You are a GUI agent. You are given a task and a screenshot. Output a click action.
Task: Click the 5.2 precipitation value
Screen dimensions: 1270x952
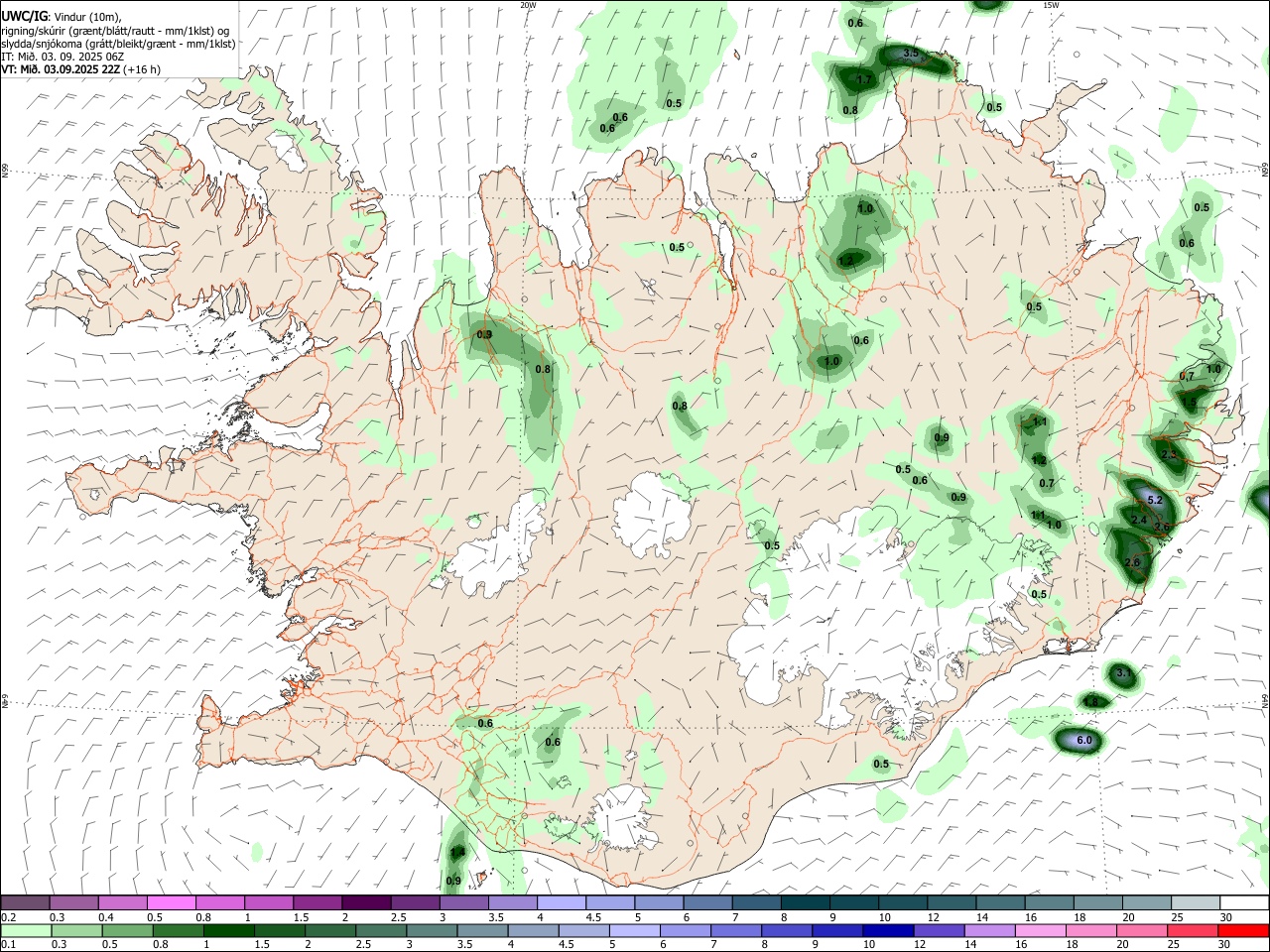[1155, 501]
